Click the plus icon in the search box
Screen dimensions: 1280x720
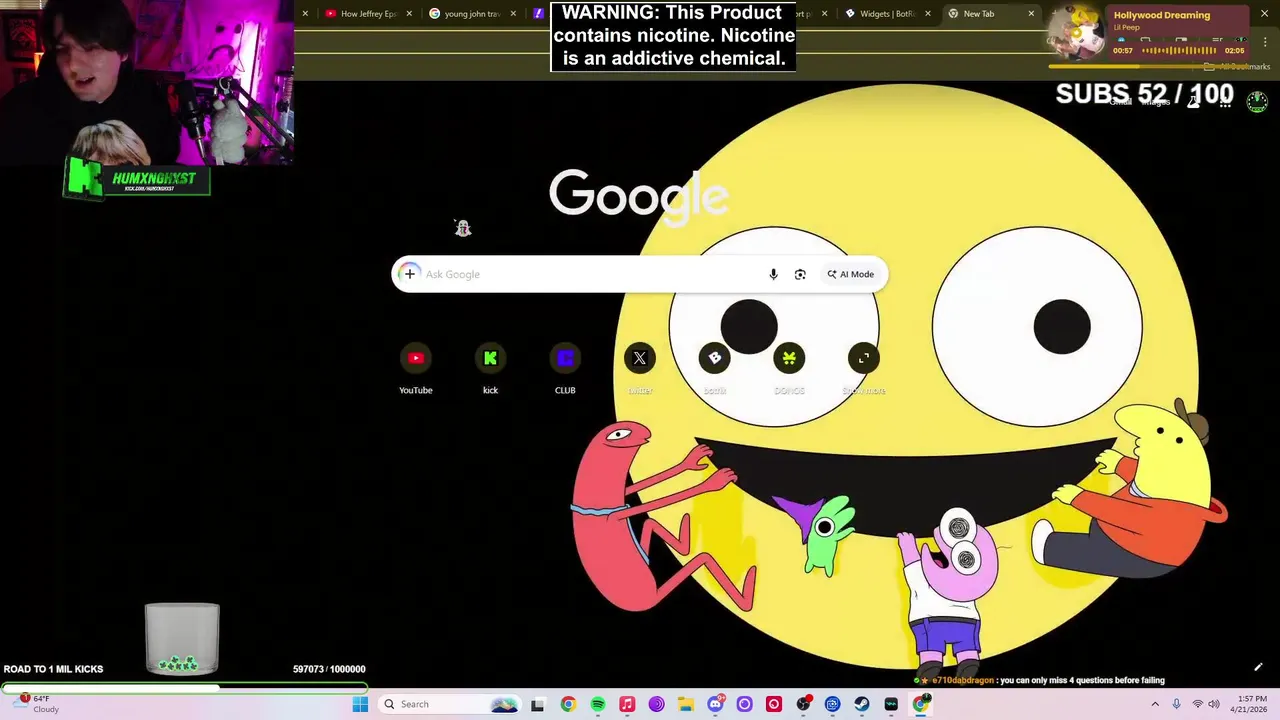point(409,274)
